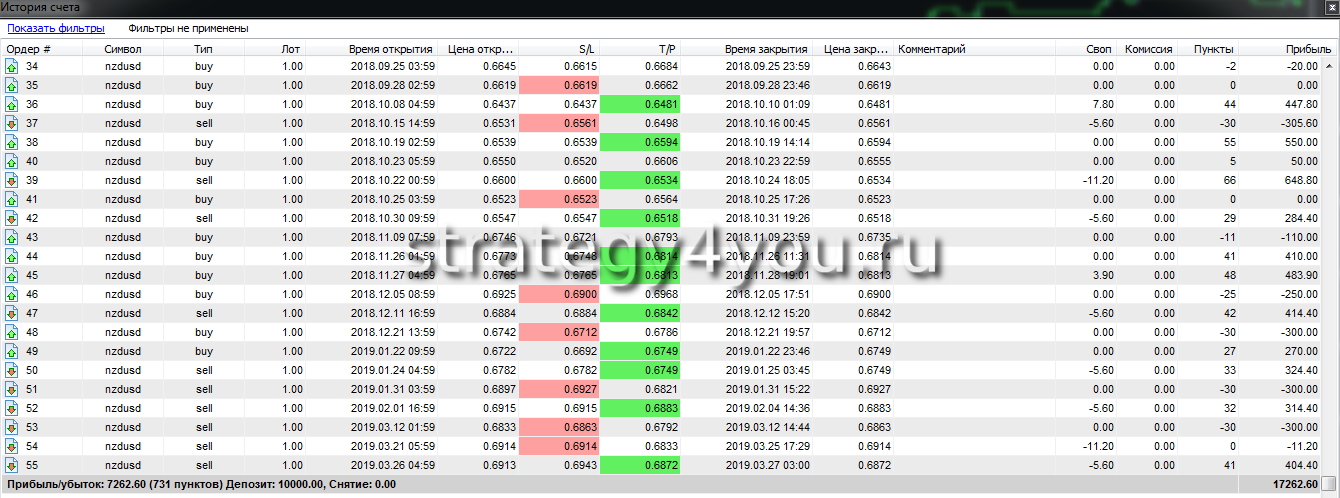The height and width of the screenshot is (498, 1340).
Task: Sort by the Символ column header
Action: (123, 48)
